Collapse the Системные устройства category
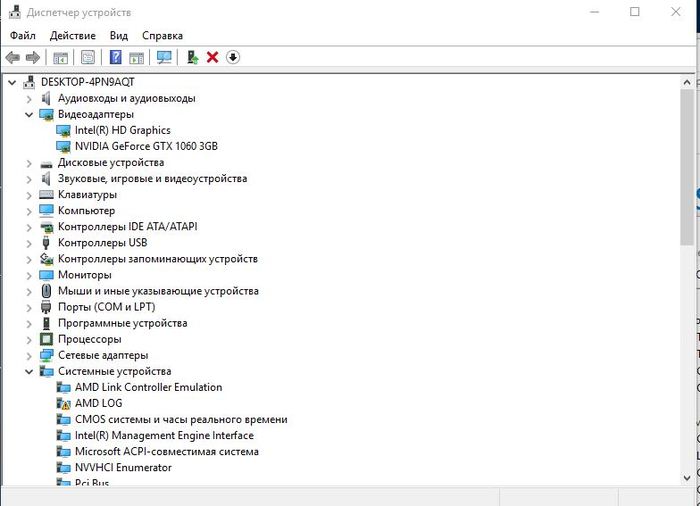The width and height of the screenshot is (700, 506). click(x=29, y=371)
